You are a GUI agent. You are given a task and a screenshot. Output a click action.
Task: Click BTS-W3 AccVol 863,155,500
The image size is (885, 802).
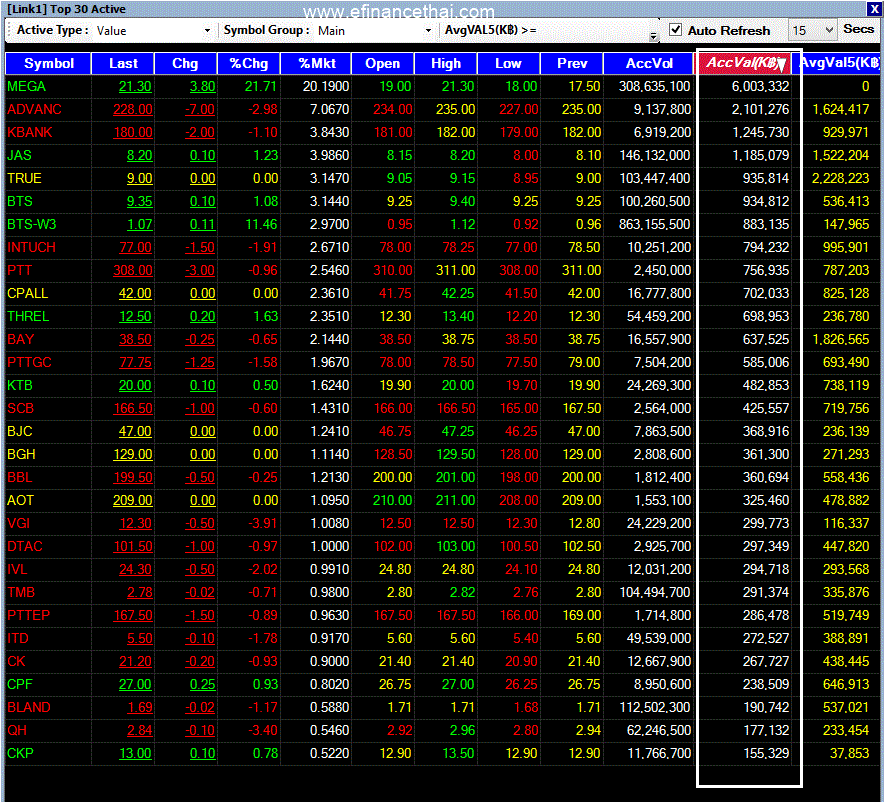pos(654,224)
